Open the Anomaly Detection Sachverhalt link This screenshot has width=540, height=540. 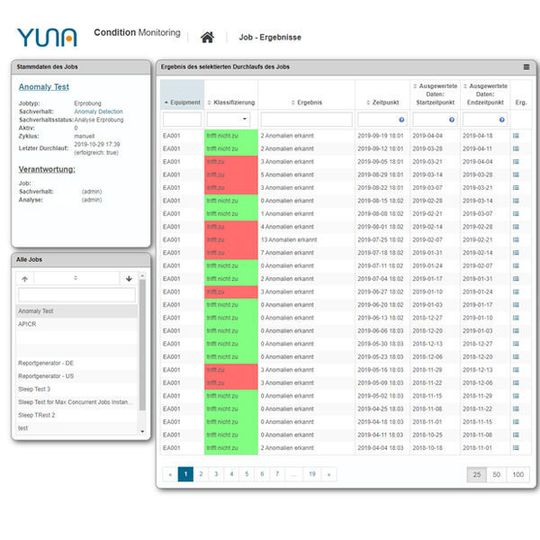(x=98, y=112)
